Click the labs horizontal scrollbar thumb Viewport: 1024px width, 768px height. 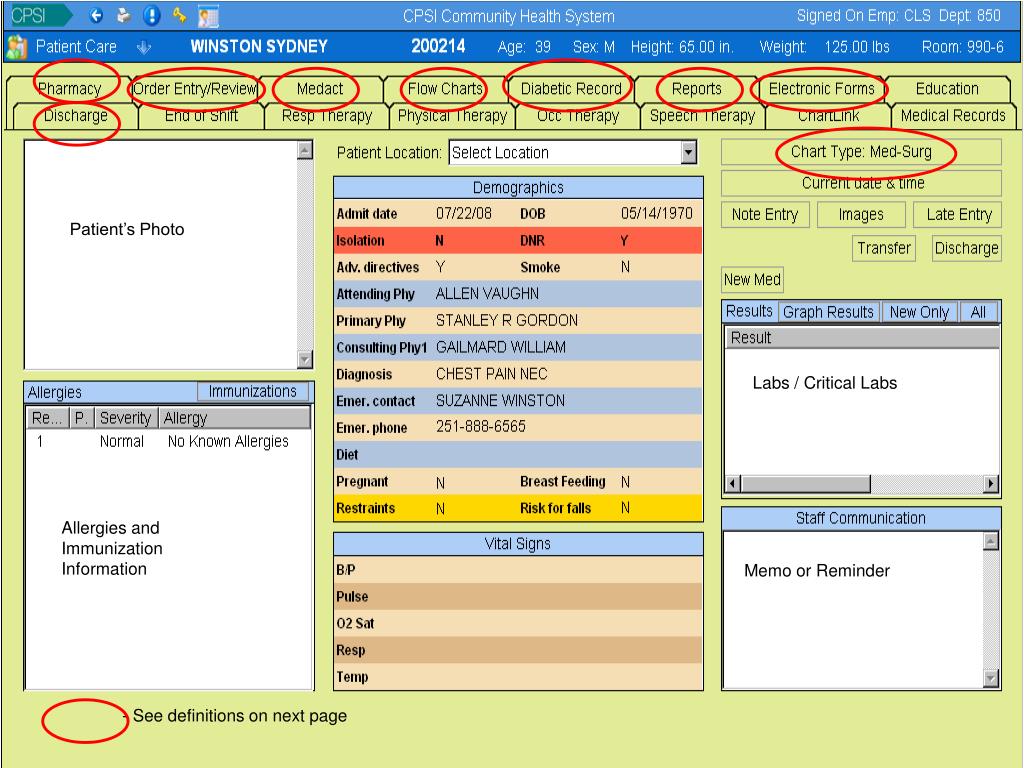(806, 484)
